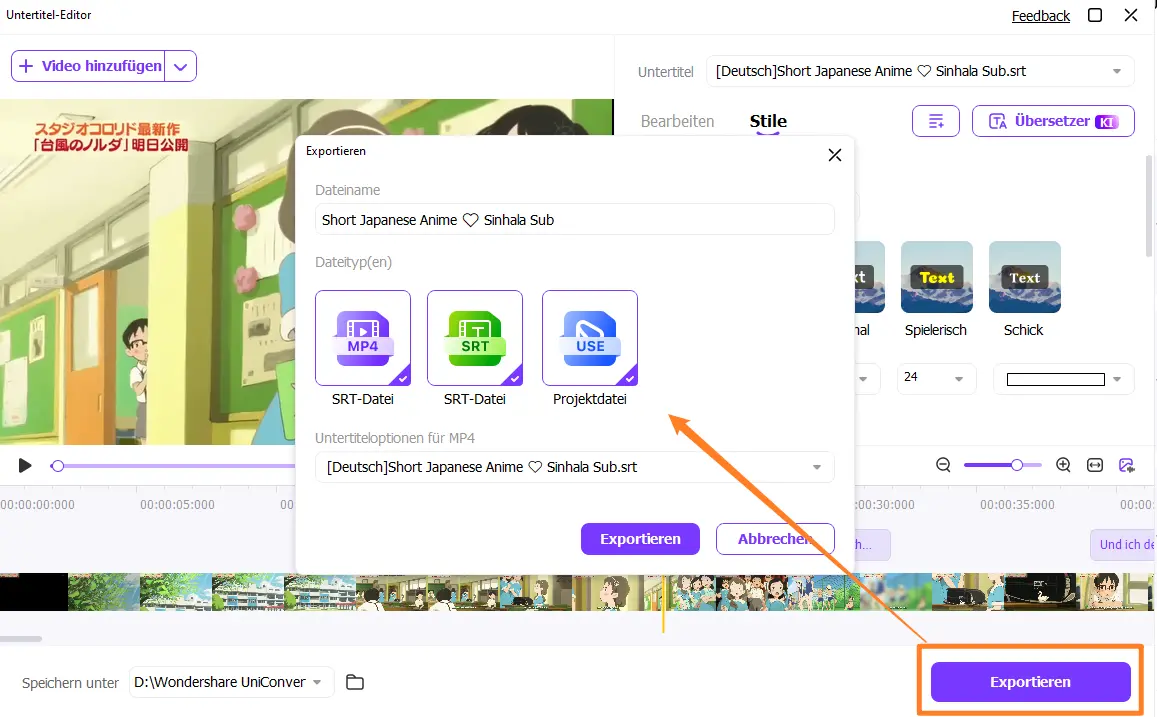The image size is (1157, 717).
Task: Toggle the MP4 file type tile
Action: point(363,338)
